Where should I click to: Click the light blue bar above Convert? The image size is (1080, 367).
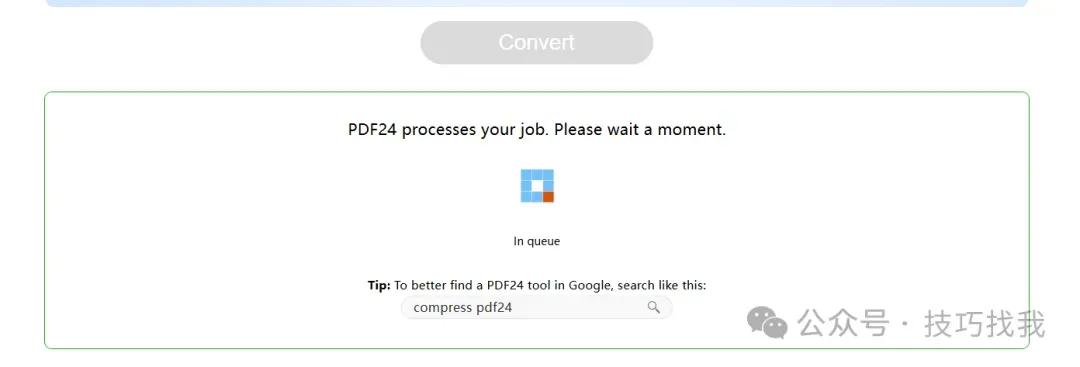click(x=537, y=3)
